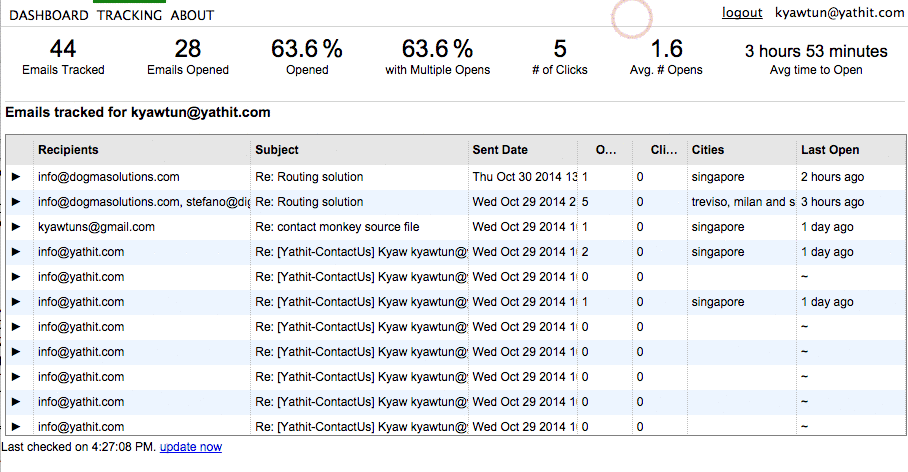Expand the kyawtuns@gmail.com row arrow

16,227
